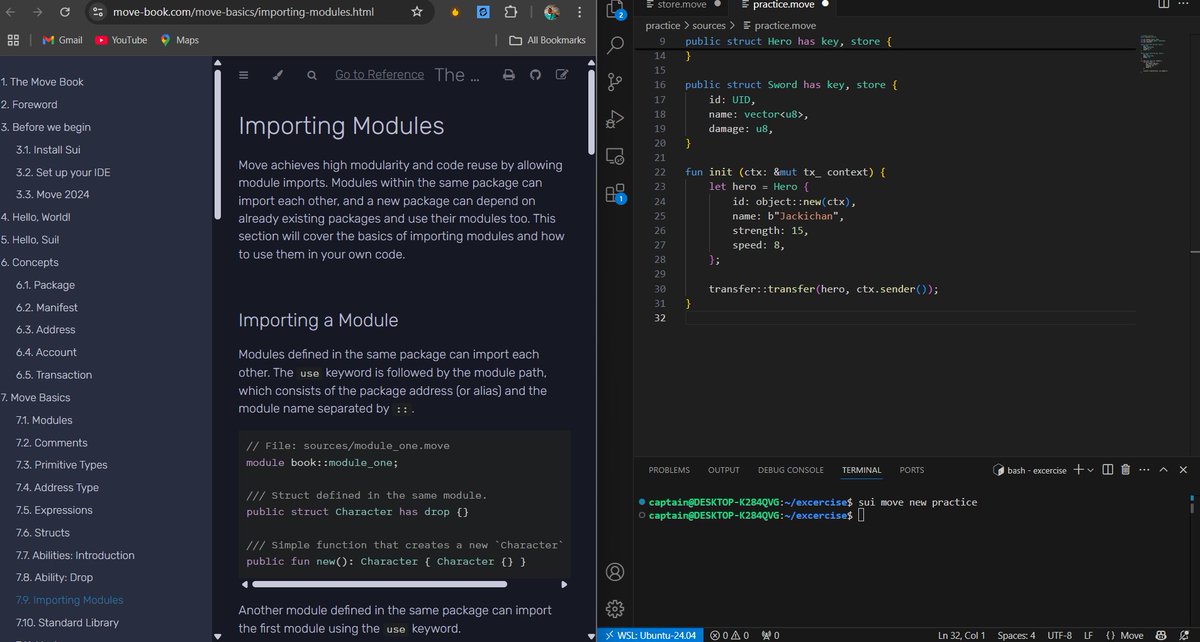View site information icon in address bar
Screen dimensions: 1200x642
click(x=97, y=13)
